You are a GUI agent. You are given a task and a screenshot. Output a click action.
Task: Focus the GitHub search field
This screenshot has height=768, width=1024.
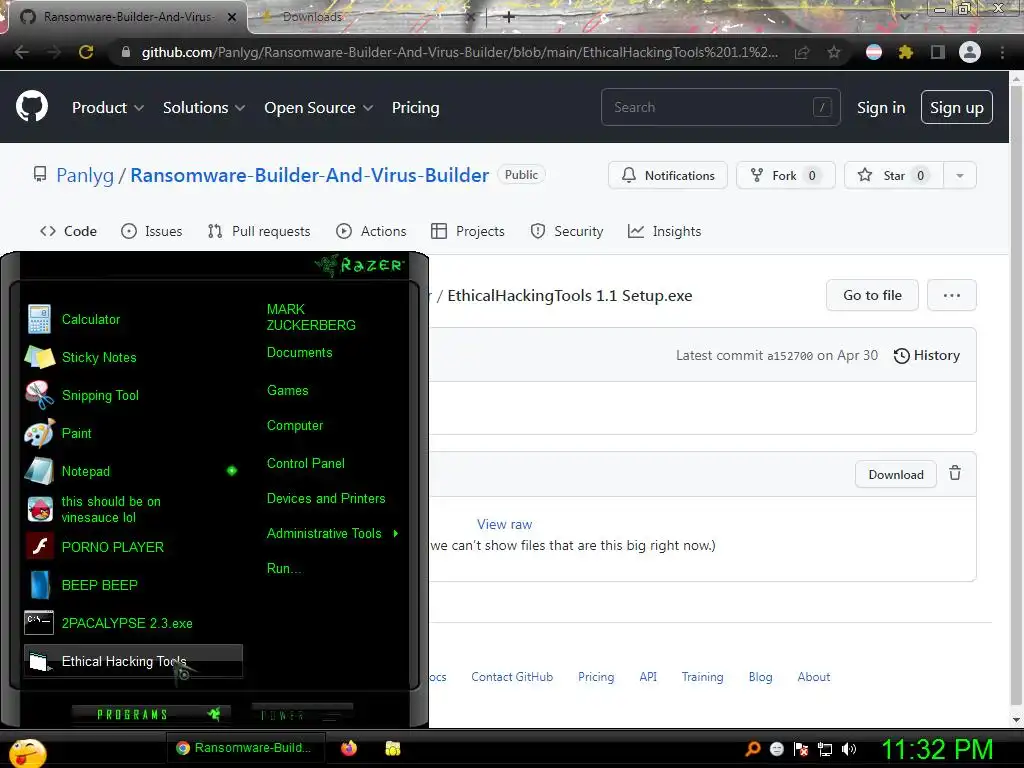(720, 107)
